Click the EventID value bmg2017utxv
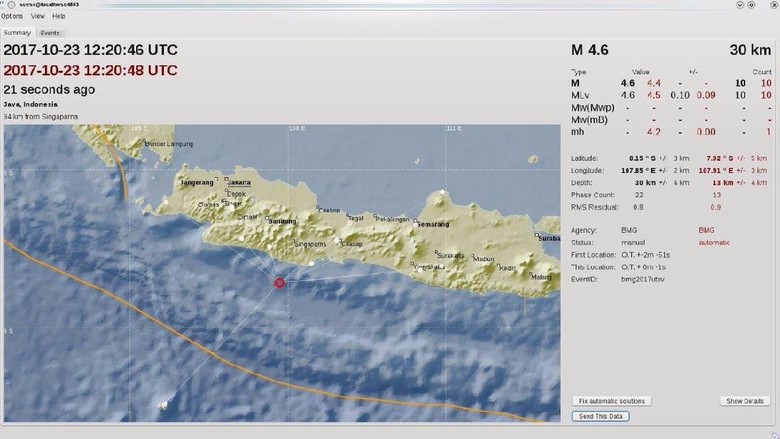This screenshot has width=780, height=439. (643, 279)
